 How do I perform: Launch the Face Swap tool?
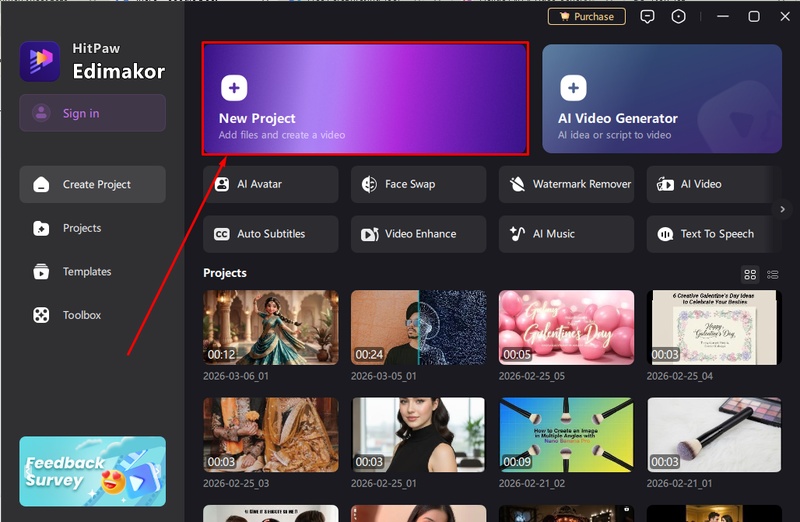tap(418, 184)
